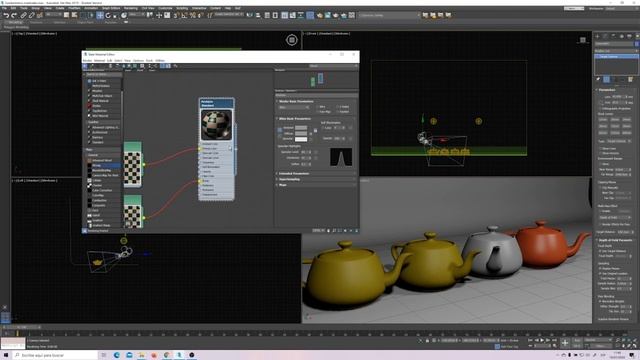
Task: Open the Display tab in command panel
Action: pos(629,36)
